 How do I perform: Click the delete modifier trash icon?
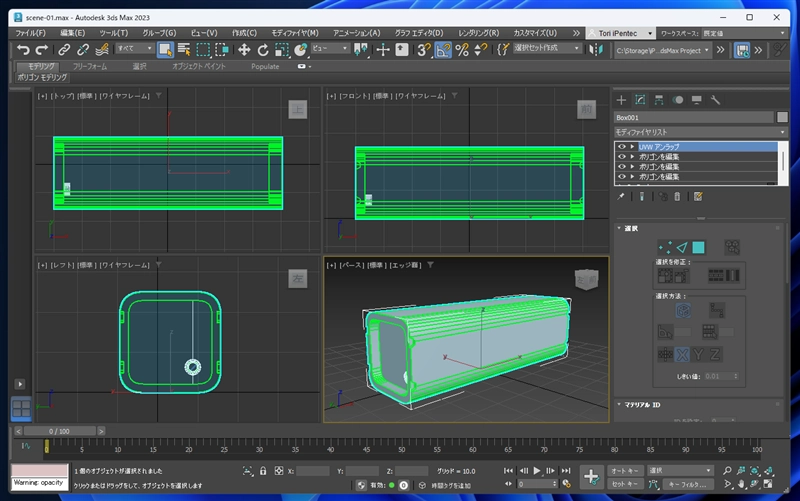click(x=677, y=197)
